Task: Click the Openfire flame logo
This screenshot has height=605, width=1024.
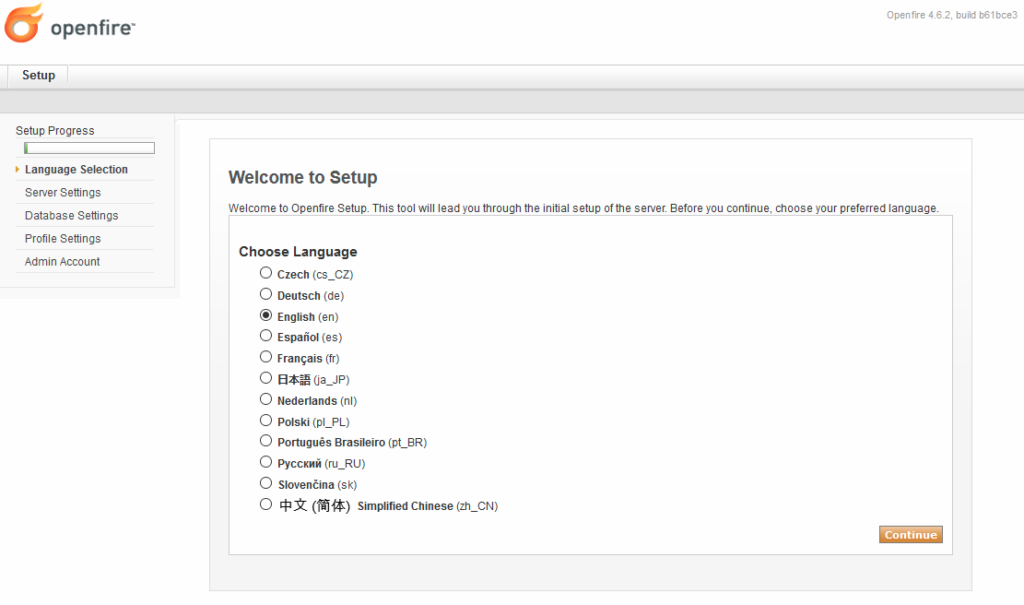Action: point(24,23)
